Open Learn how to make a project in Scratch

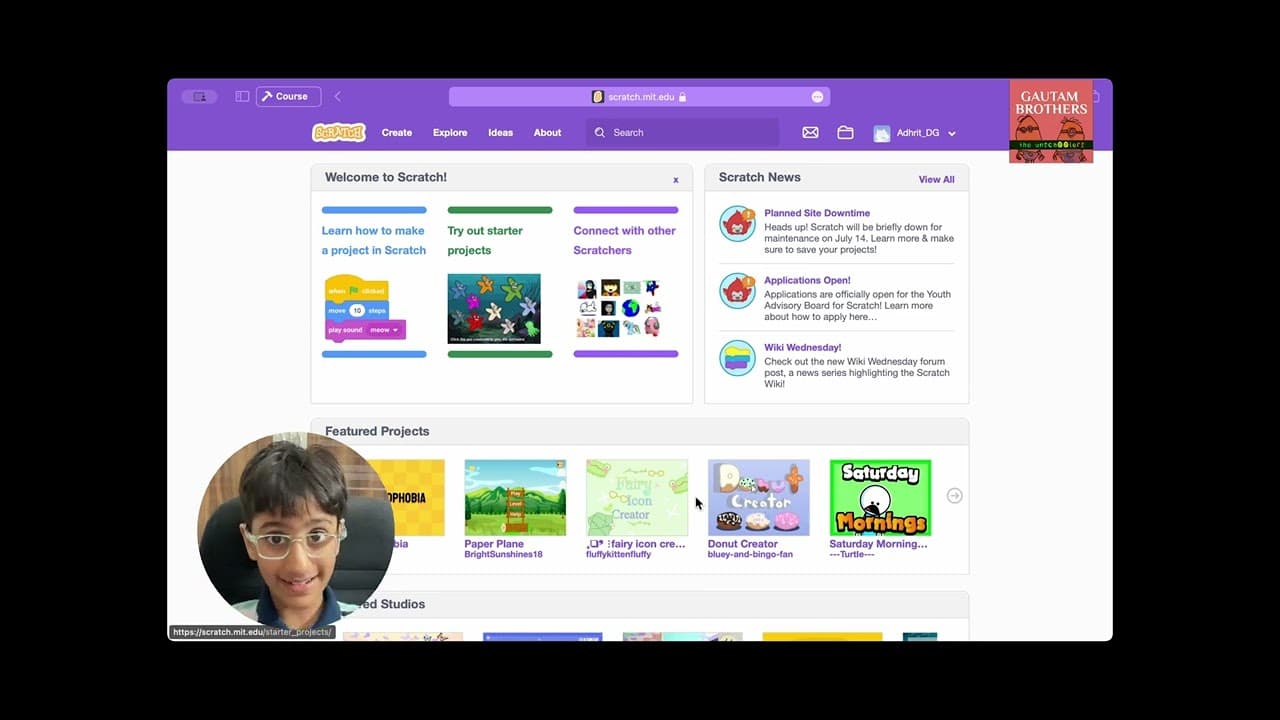point(374,240)
